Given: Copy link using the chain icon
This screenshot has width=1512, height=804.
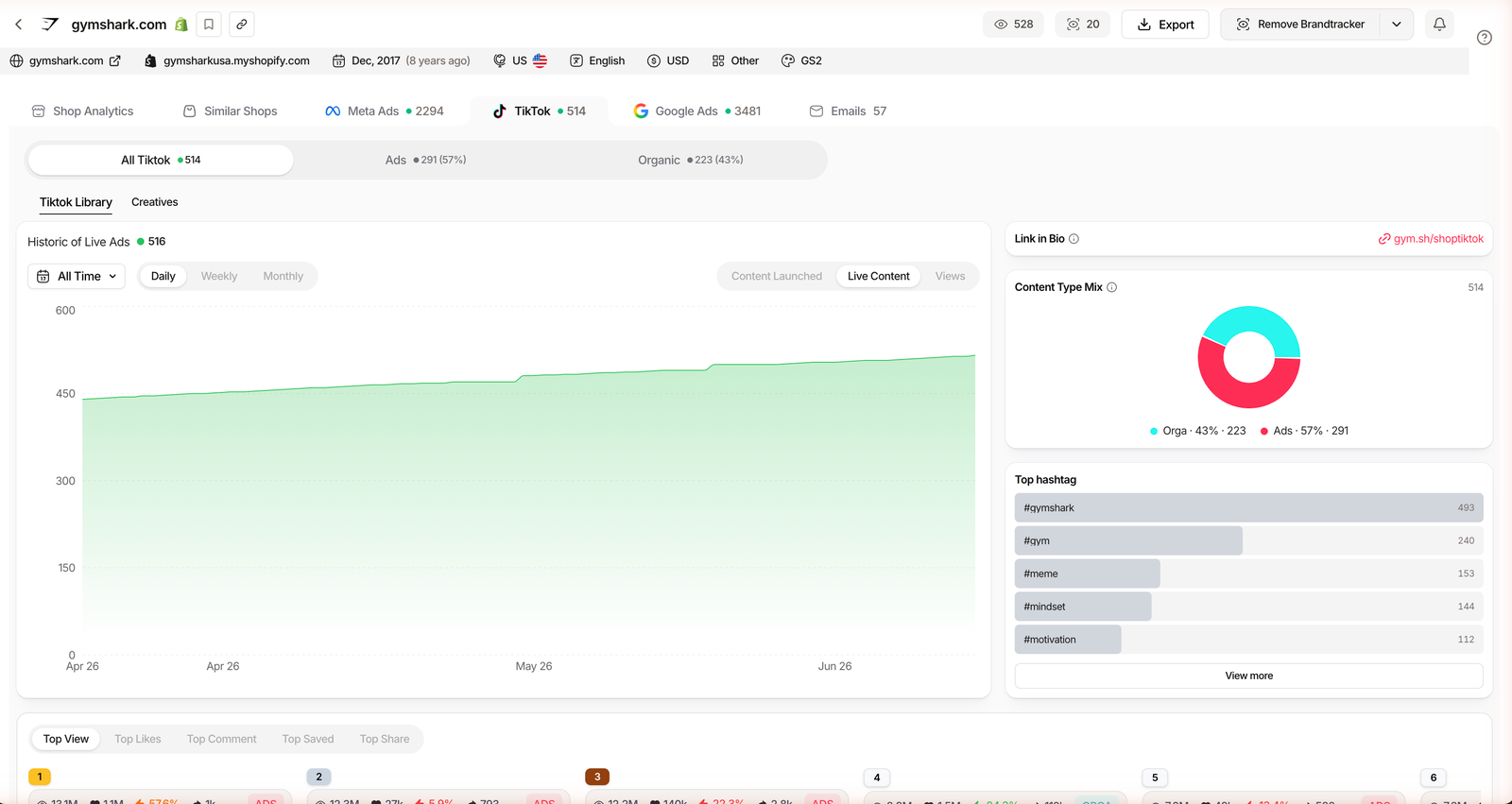Looking at the screenshot, I should tap(242, 25).
